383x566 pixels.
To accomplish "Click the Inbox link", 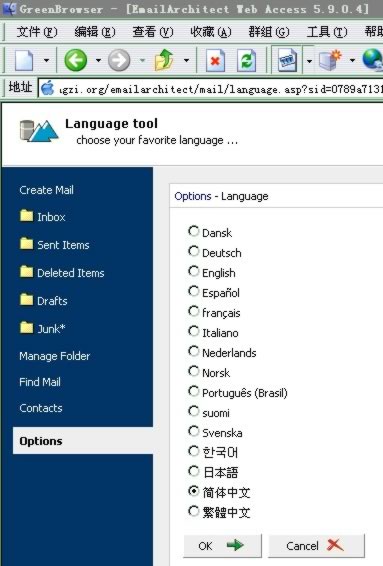I will point(51,217).
